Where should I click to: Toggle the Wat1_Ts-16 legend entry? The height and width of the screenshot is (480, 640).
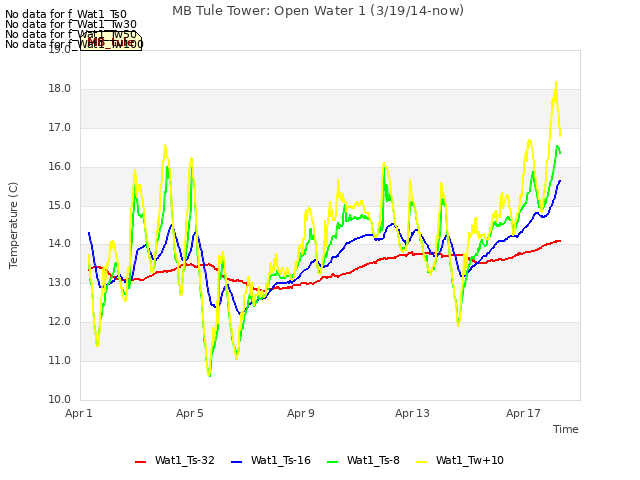point(271,460)
